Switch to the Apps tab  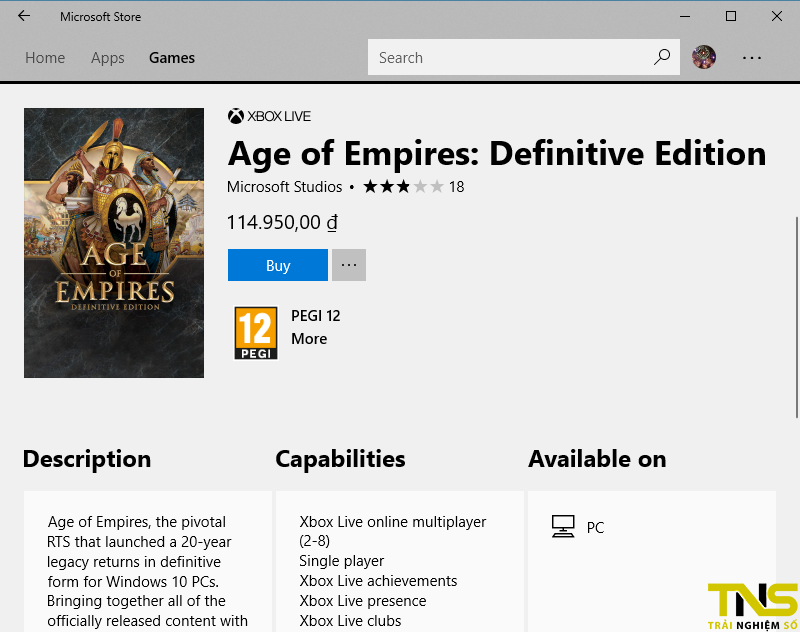(x=108, y=58)
